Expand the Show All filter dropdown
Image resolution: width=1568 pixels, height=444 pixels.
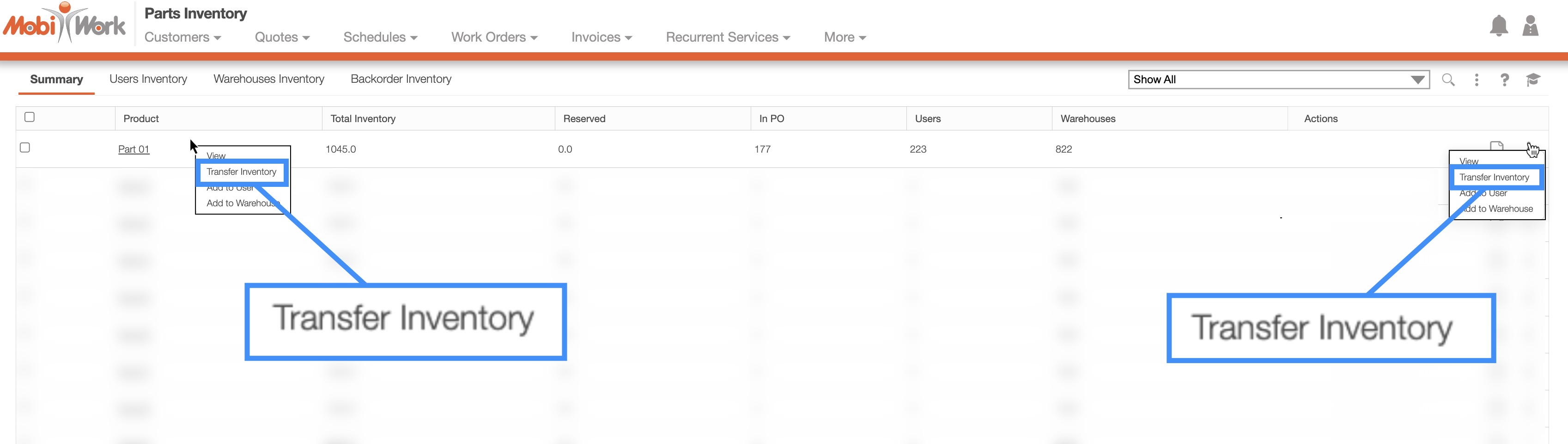[1278, 80]
